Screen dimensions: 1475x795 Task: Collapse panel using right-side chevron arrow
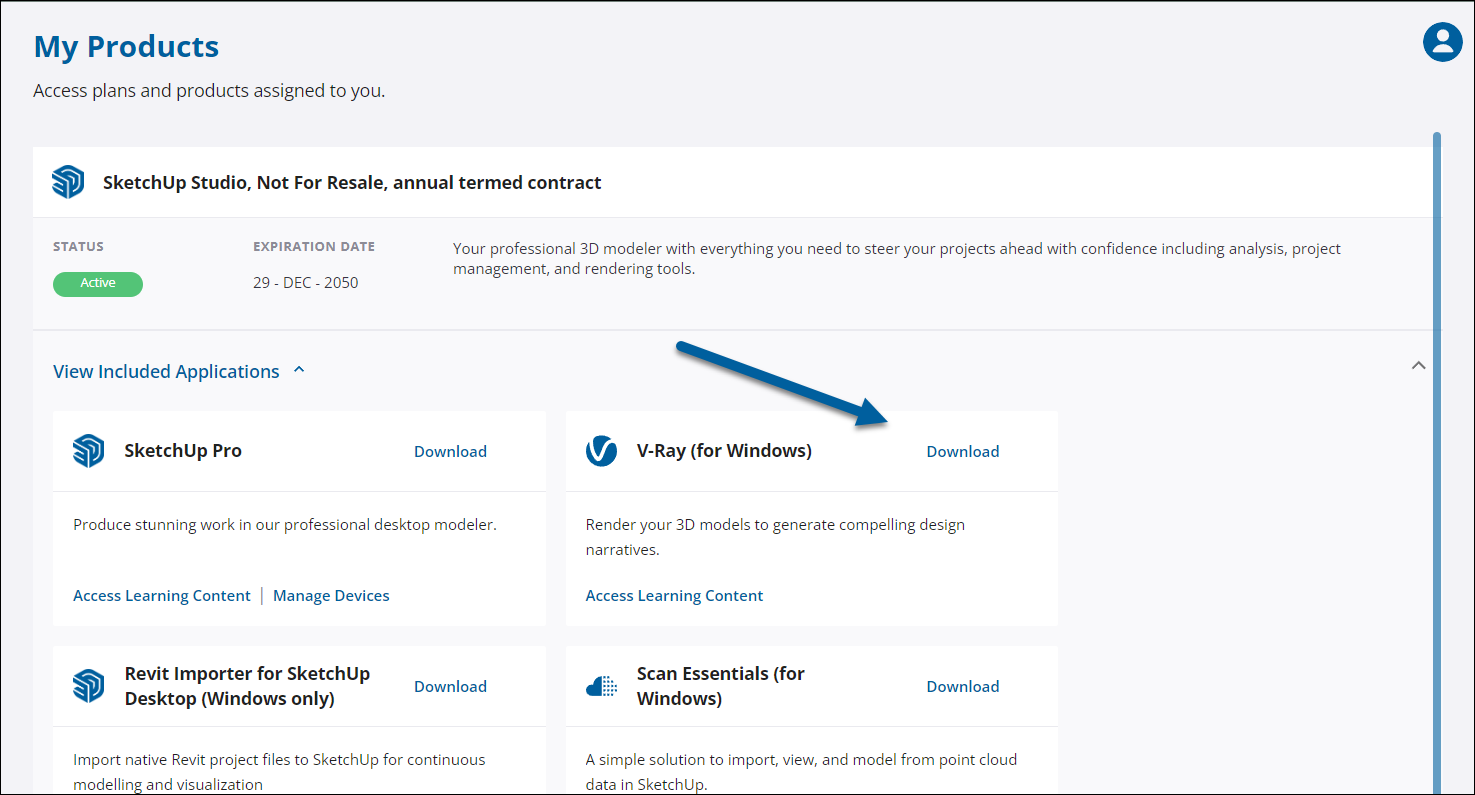1418,366
